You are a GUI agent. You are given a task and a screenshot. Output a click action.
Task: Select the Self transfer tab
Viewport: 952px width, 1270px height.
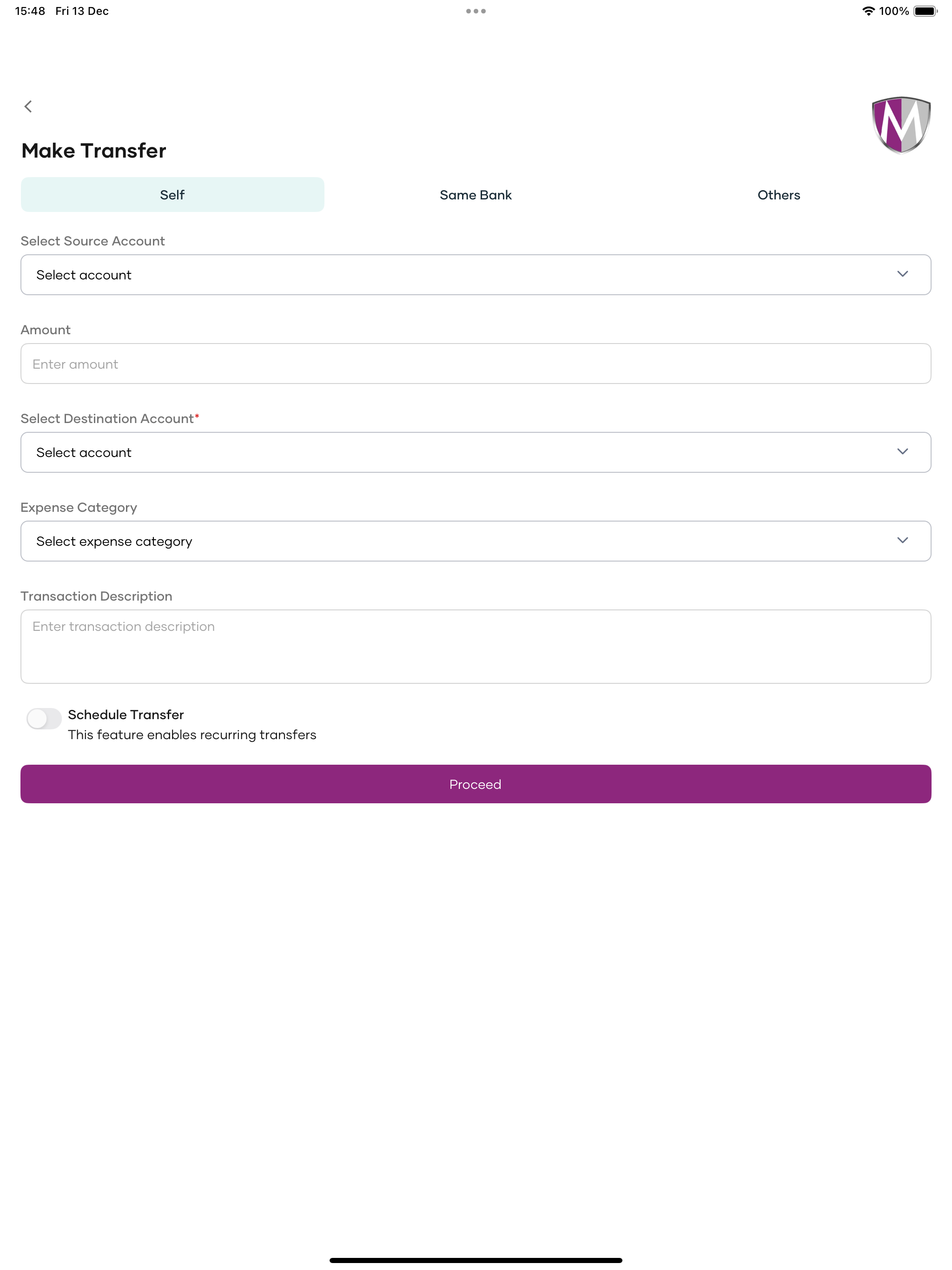coord(172,195)
